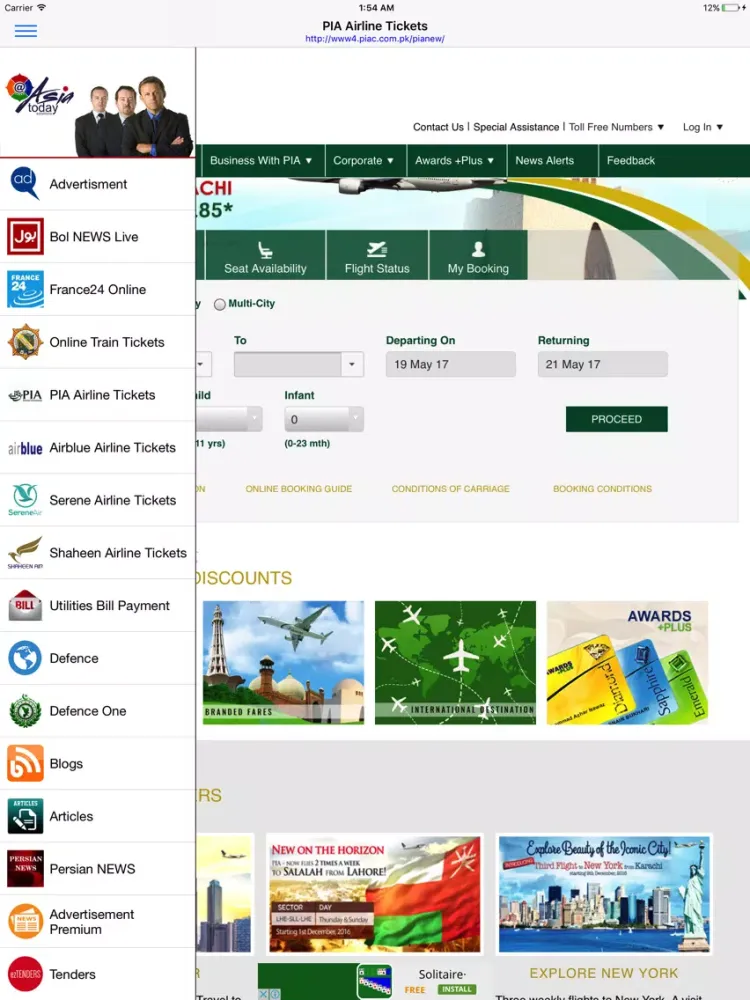Open the Salalah from Lahore promo image
Image resolution: width=750 pixels, height=1000 pixels.
click(x=374, y=894)
